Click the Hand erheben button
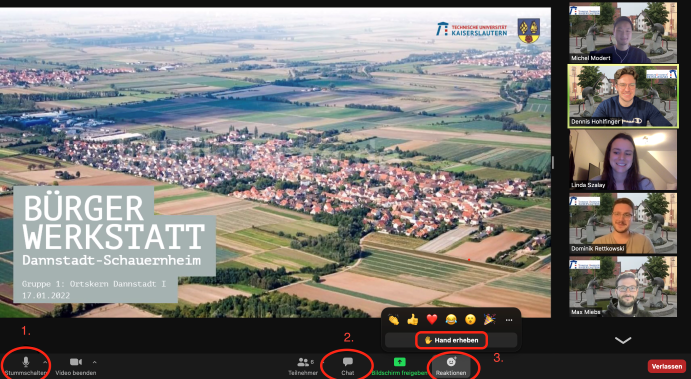Viewport: 691px width, 379px height. [451, 340]
